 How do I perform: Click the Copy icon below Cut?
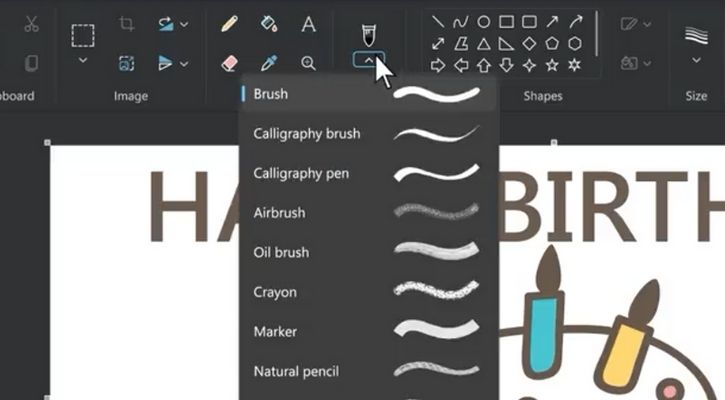(31, 63)
